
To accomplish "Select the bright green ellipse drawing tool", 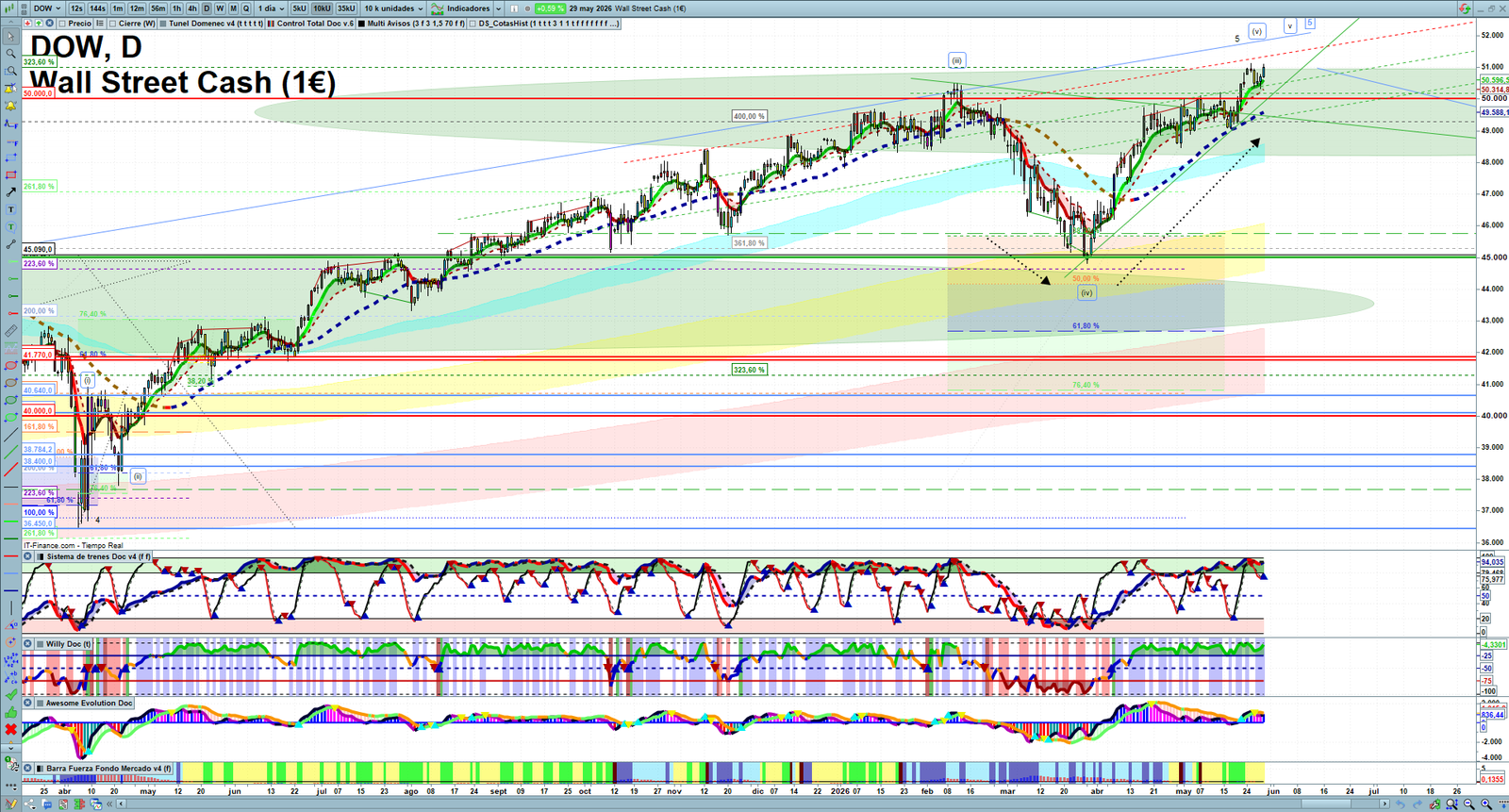I will 11,417.
